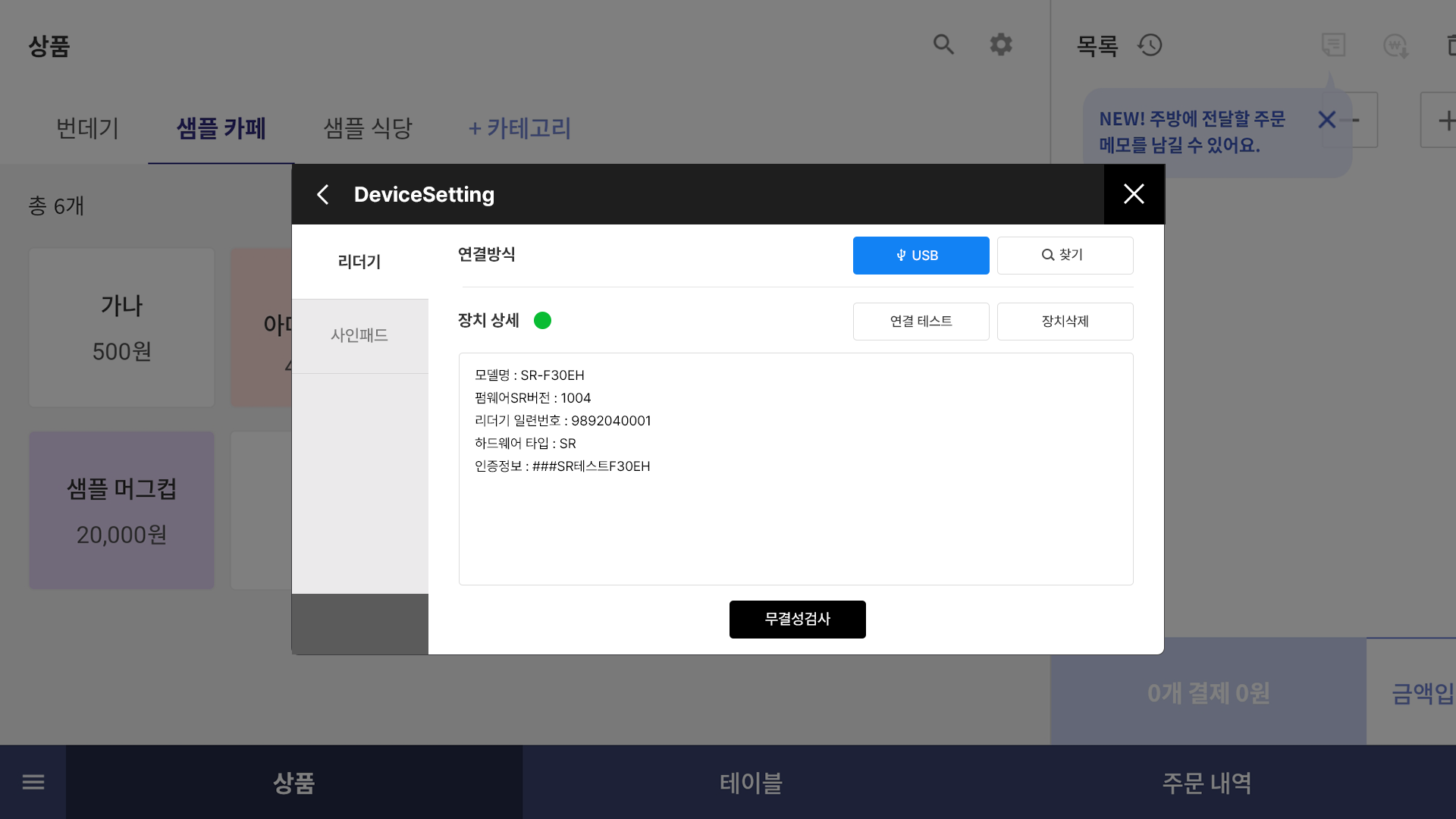Select the 가나 500원 product card

[x=121, y=328]
